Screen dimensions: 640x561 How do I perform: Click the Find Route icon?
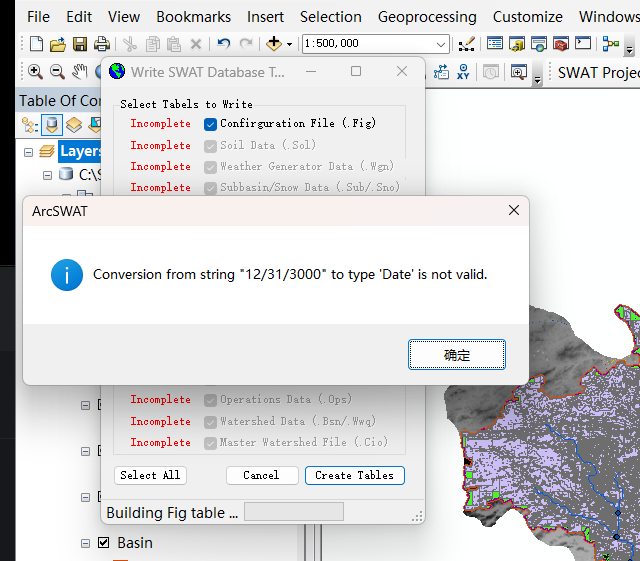441,72
